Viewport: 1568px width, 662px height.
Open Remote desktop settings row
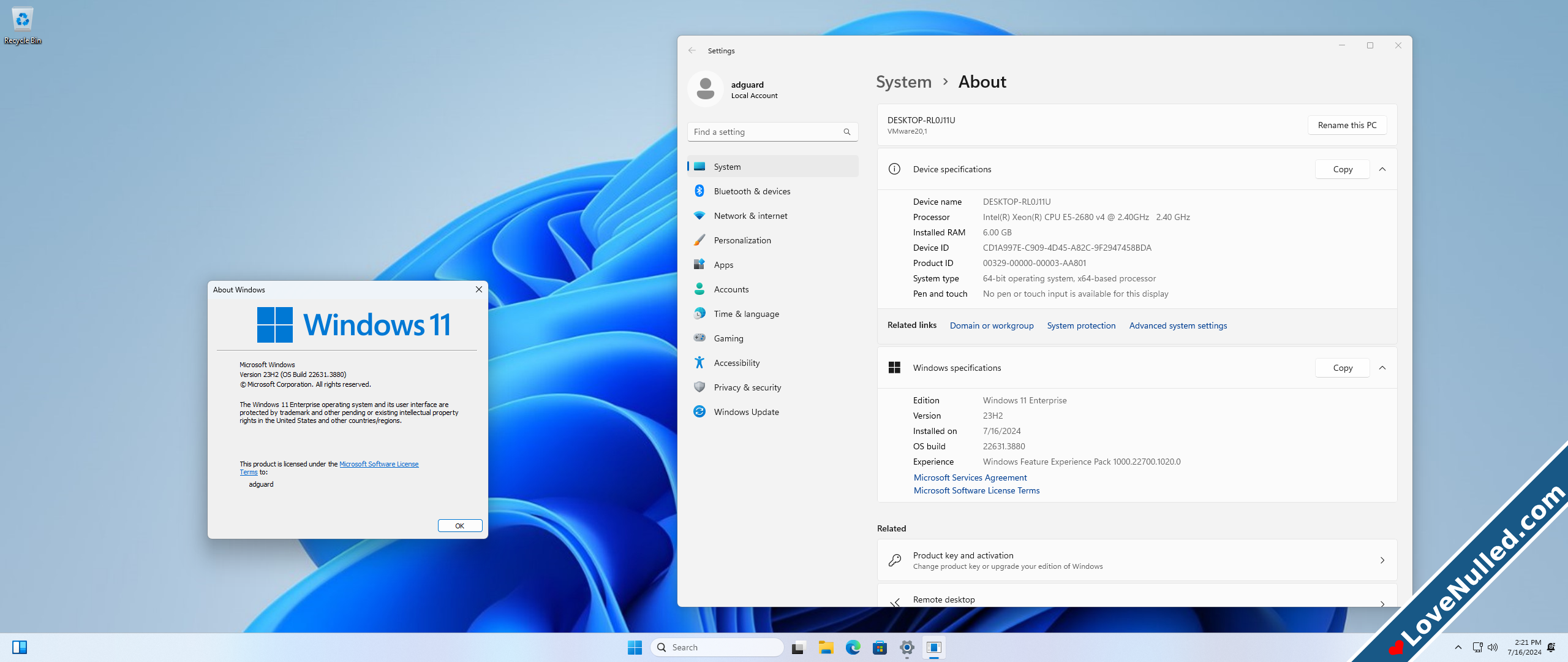coord(1137,596)
